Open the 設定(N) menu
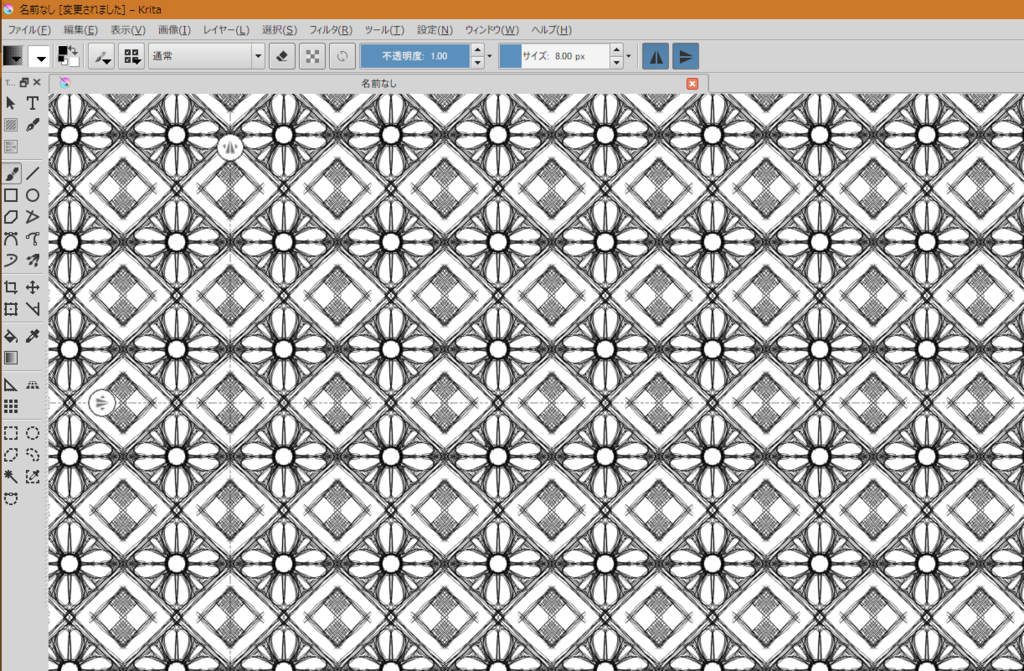This screenshot has width=1024, height=671. (435, 30)
